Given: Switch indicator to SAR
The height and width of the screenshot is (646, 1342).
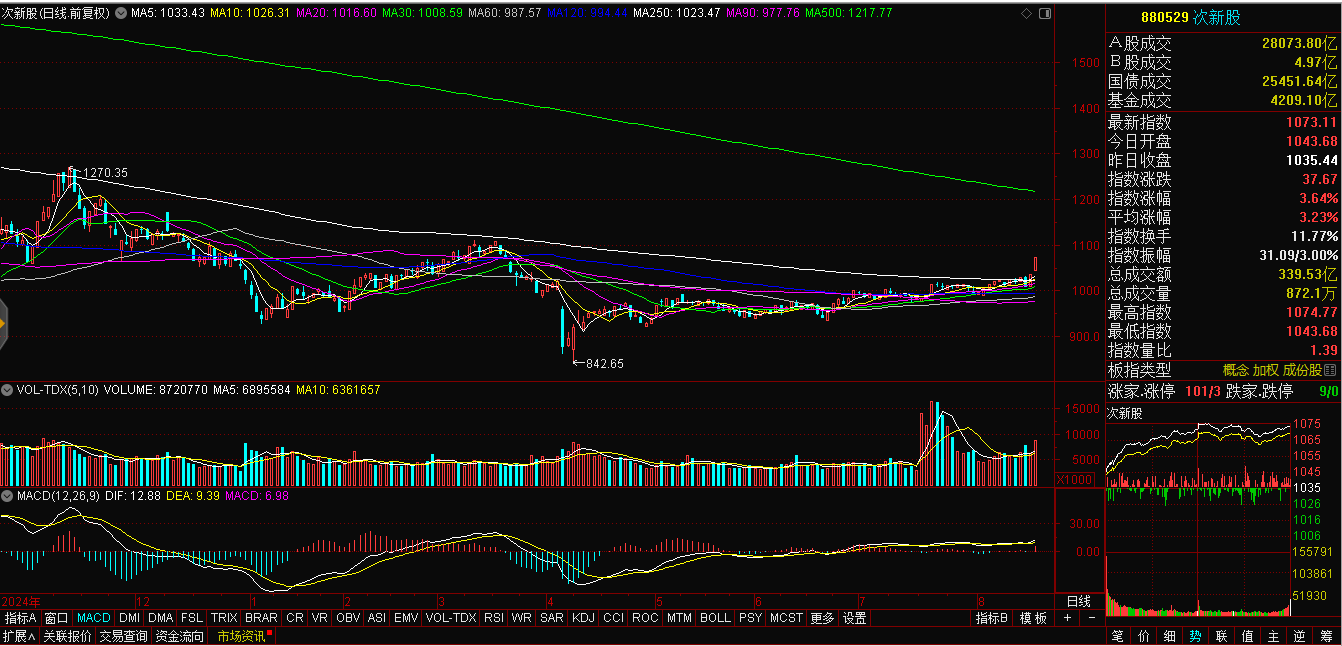Looking at the screenshot, I should pos(552,618).
